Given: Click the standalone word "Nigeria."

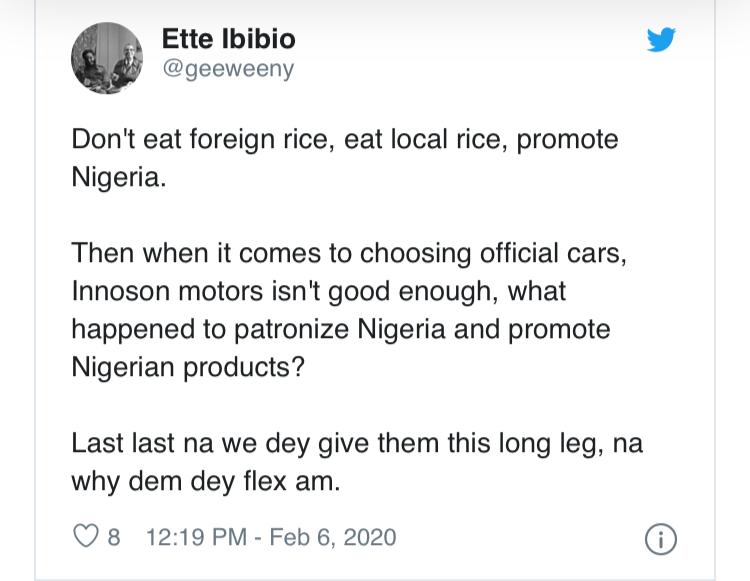Looking at the screenshot, I should tap(116, 180).
